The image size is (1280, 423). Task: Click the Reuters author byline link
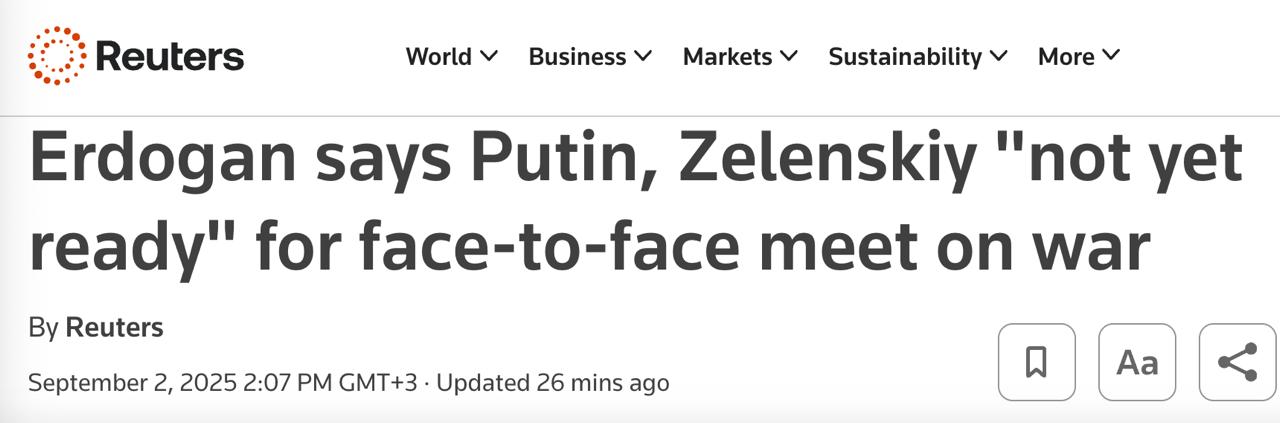pyautogui.click(x=114, y=327)
